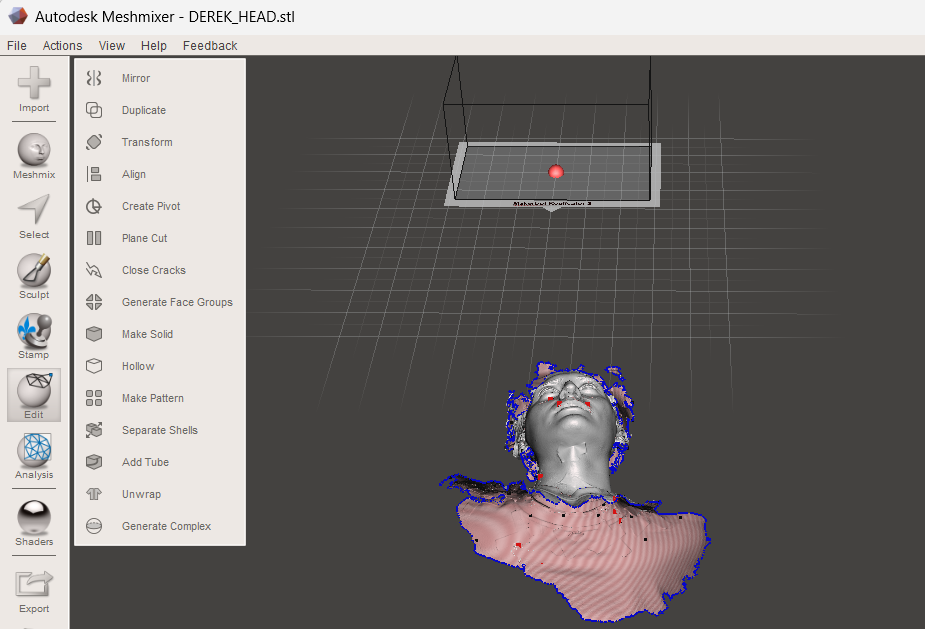Open the Feedback menu
The width and height of the screenshot is (925, 629).
[210, 45]
